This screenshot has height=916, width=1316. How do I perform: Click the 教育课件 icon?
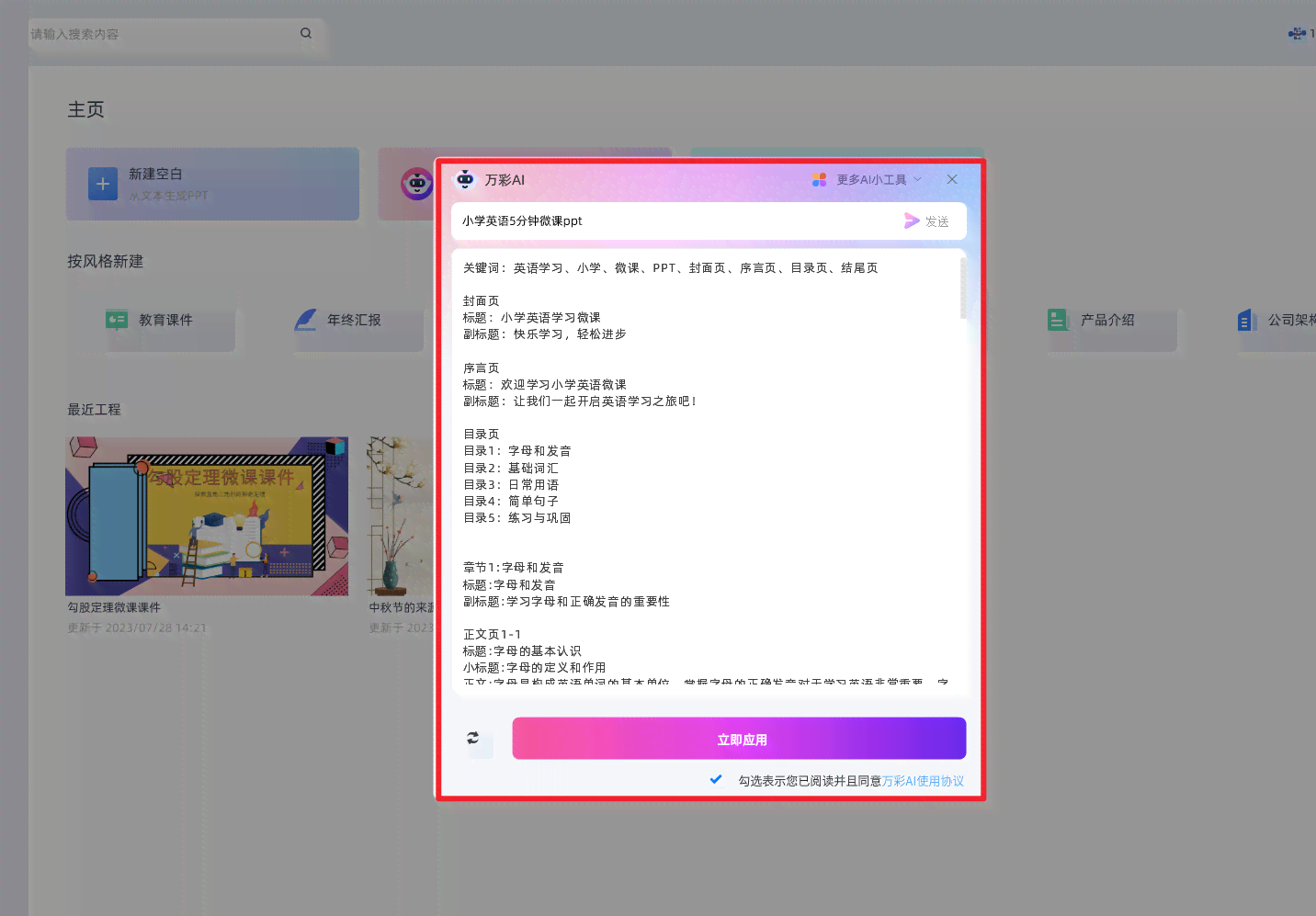point(117,320)
